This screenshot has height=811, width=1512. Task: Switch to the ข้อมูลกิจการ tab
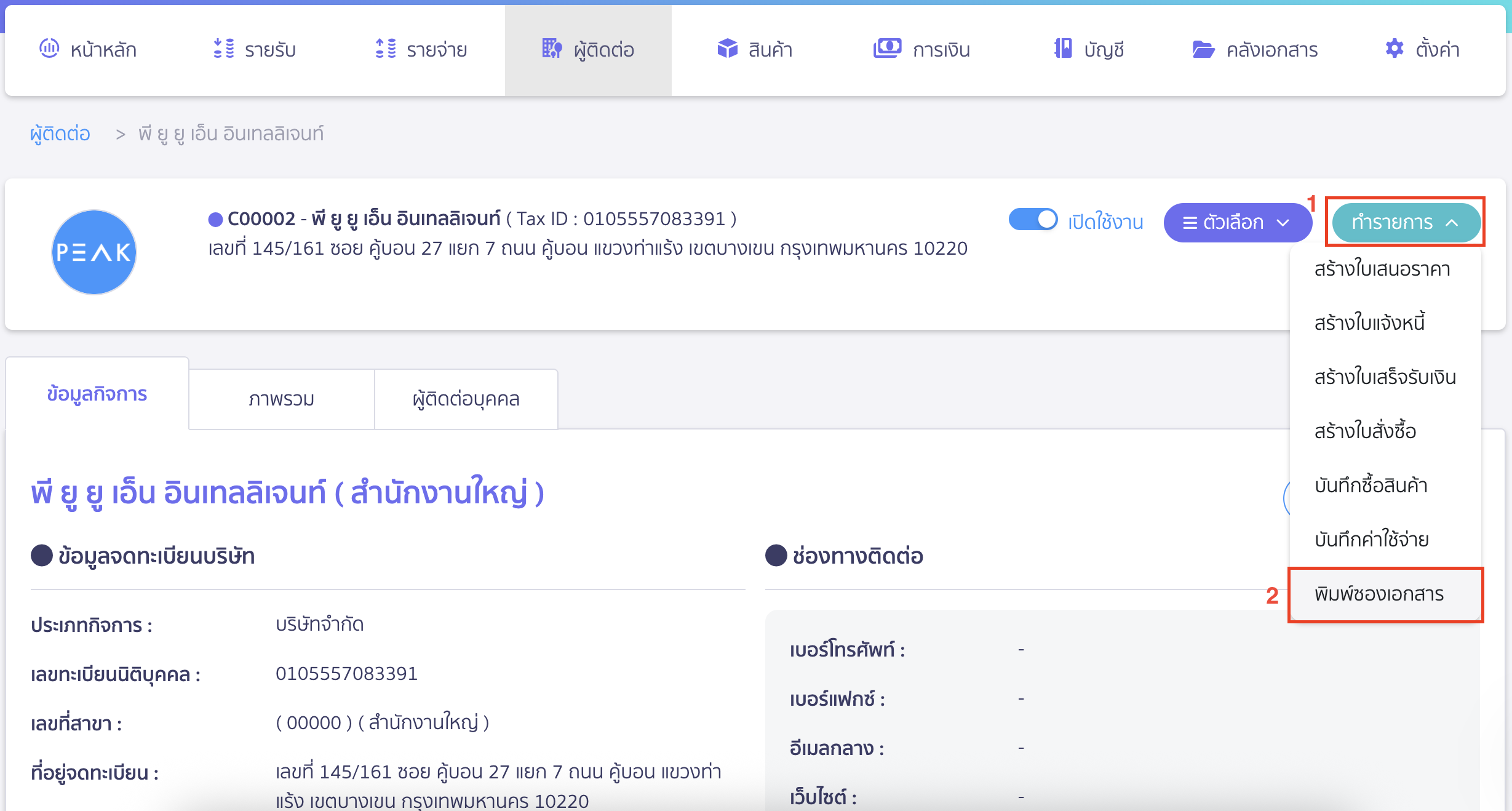pyautogui.click(x=97, y=394)
